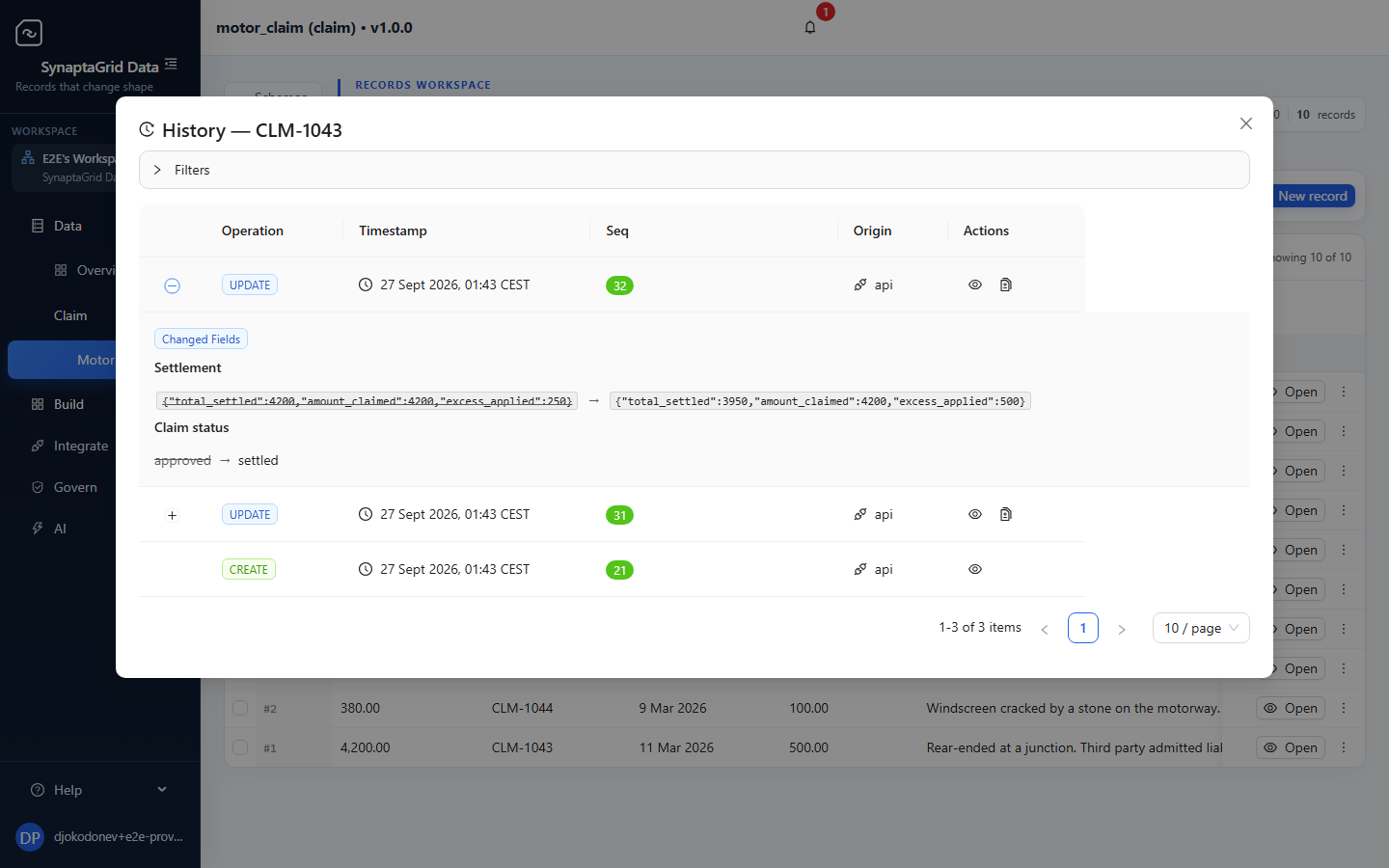This screenshot has height=868, width=1389.
Task: Open the Integrate sidebar section
Action: point(81,446)
